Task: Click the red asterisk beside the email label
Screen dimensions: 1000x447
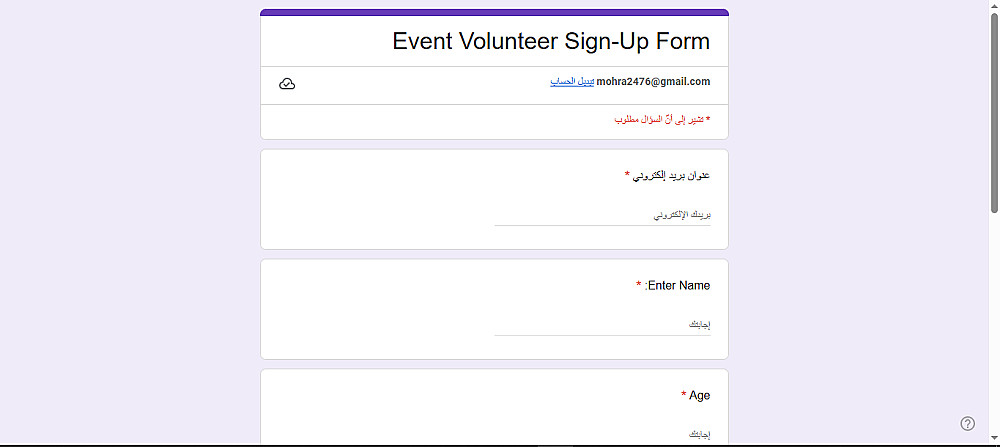Action: pos(628,175)
